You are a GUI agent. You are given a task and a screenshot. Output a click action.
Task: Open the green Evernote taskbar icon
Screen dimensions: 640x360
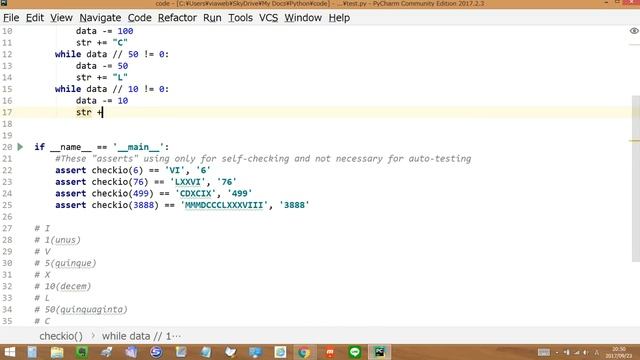pyautogui.click(x=82, y=352)
